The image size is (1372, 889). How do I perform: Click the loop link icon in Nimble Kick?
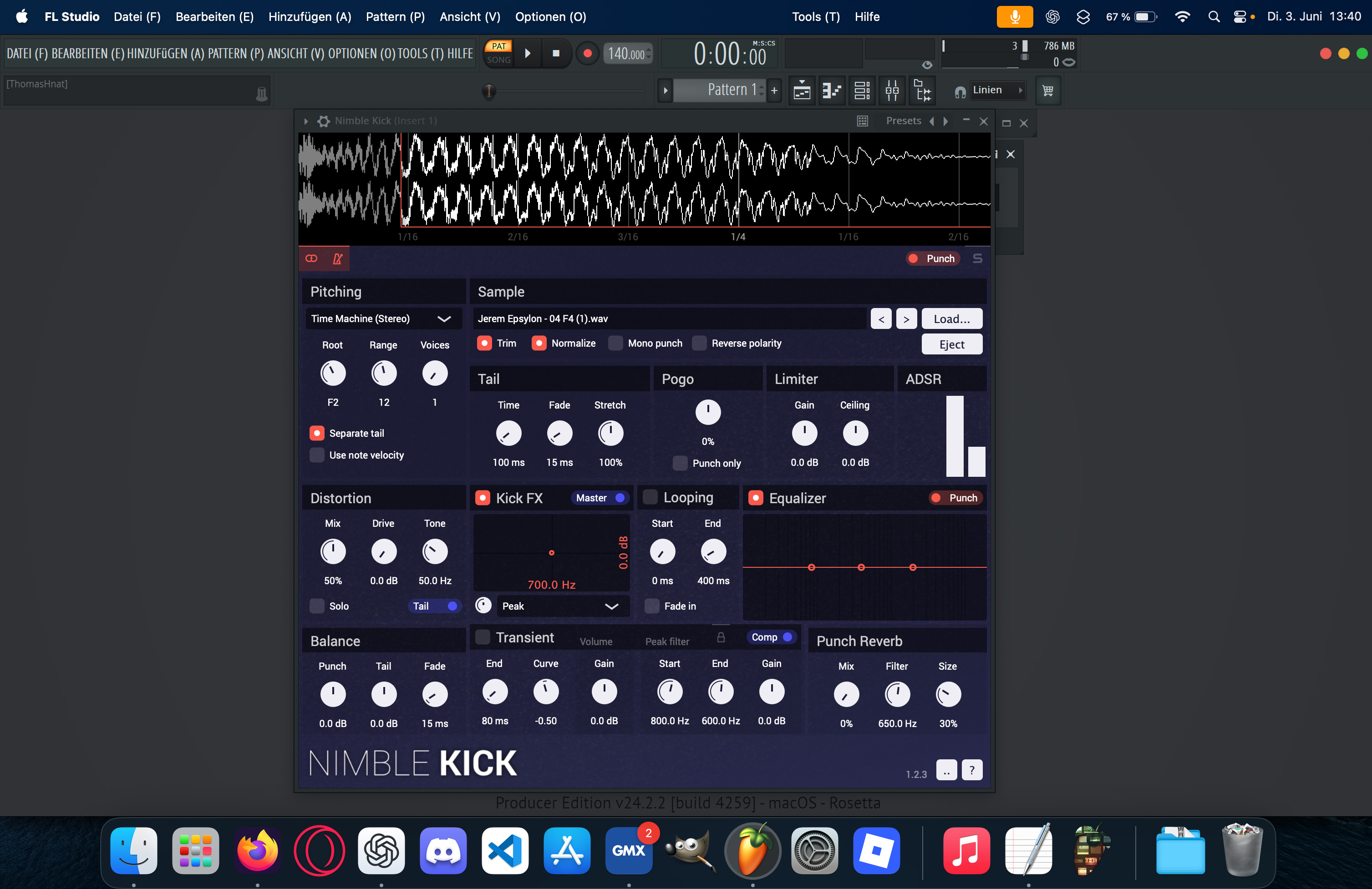point(311,259)
